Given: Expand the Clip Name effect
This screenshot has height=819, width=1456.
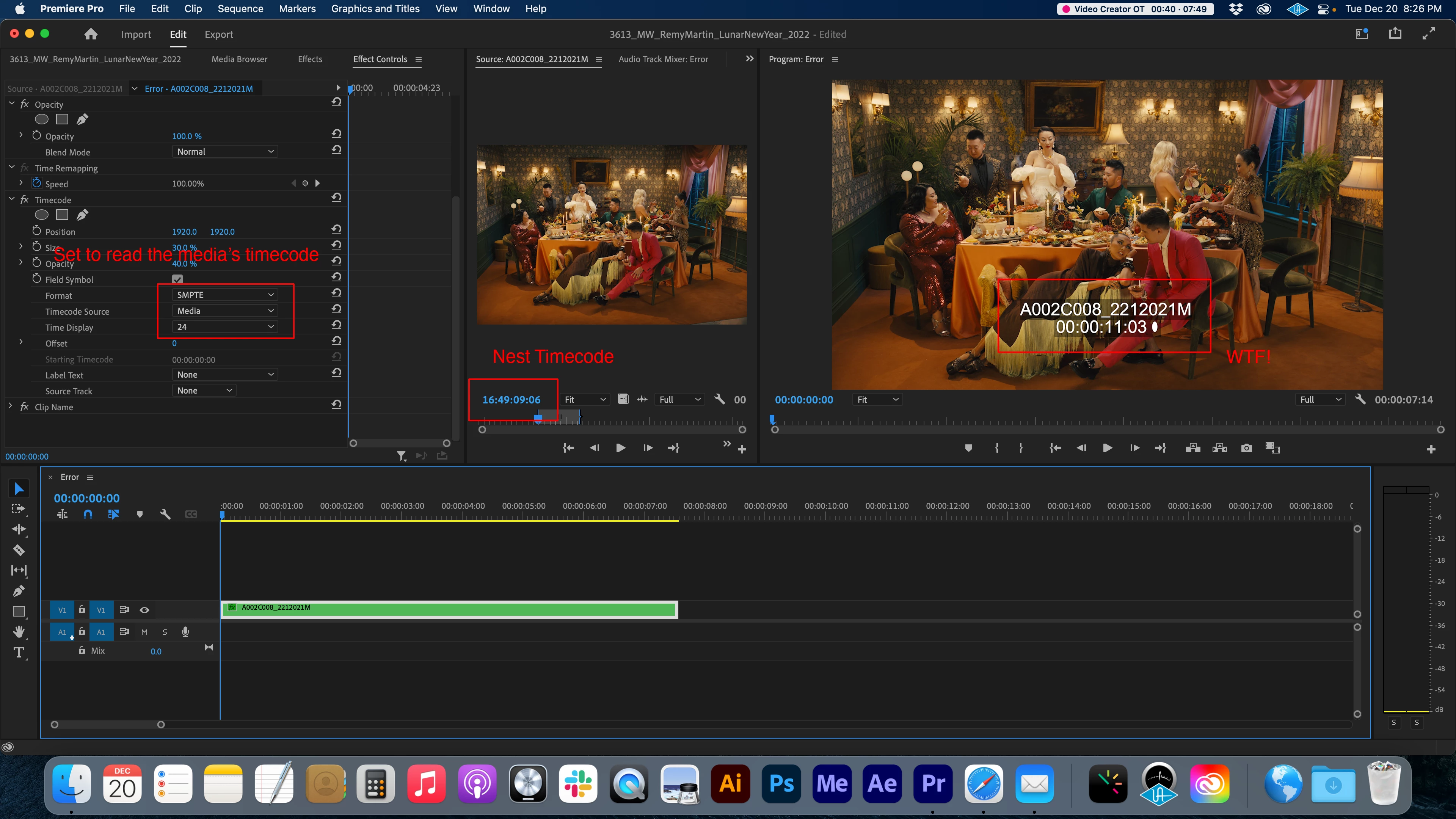Looking at the screenshot, I should 10,406.
